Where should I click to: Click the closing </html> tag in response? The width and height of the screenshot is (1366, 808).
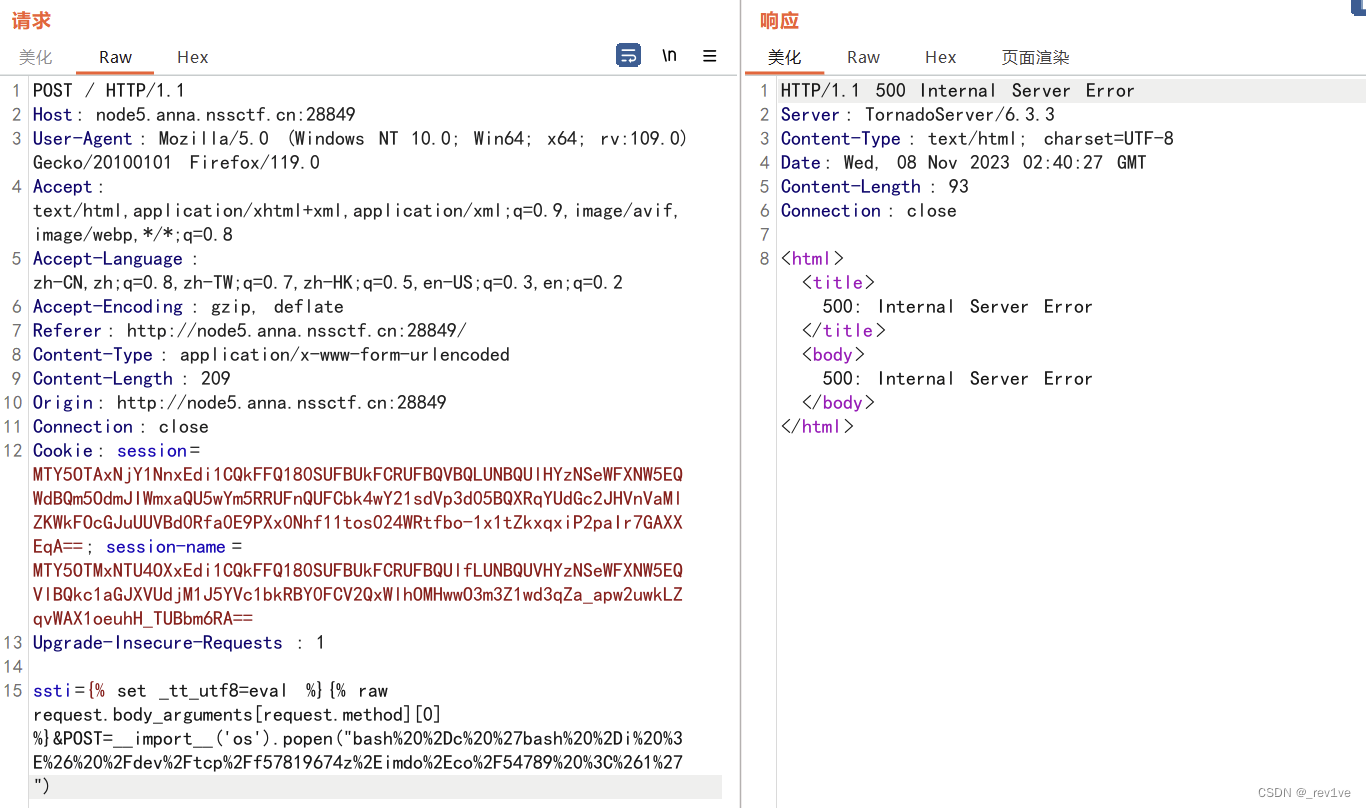pyautogui.click(x=817, y=426)
